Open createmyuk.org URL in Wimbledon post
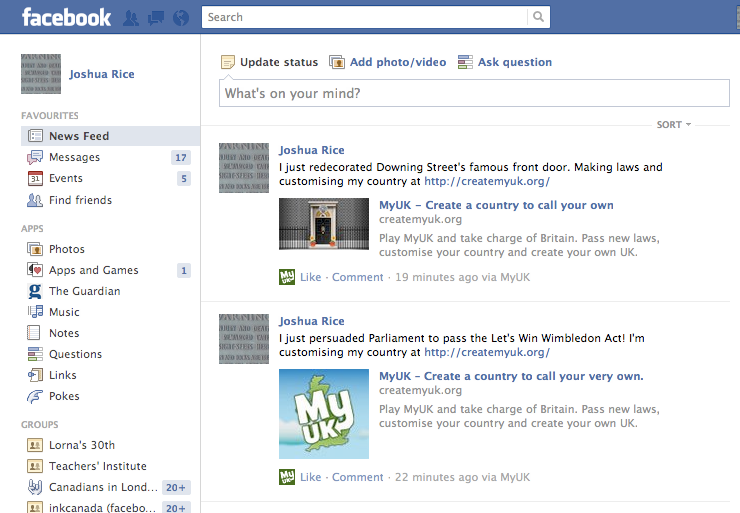740x513 pixels. [487, 352]
